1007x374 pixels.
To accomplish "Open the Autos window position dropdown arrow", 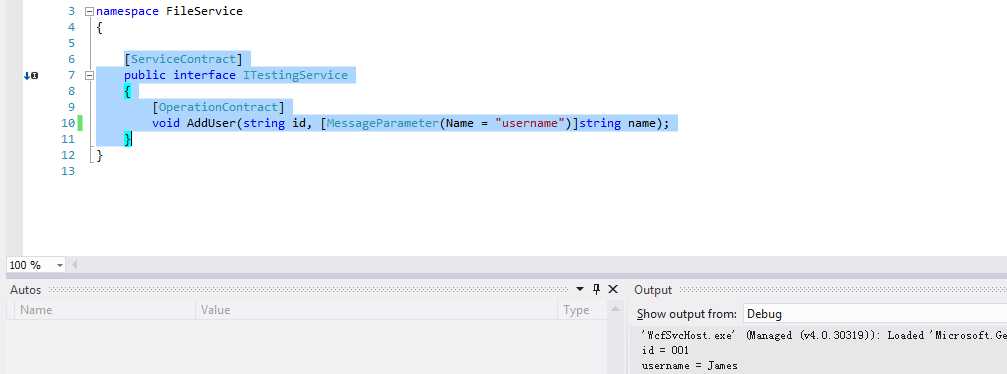I will coord(580,290).
